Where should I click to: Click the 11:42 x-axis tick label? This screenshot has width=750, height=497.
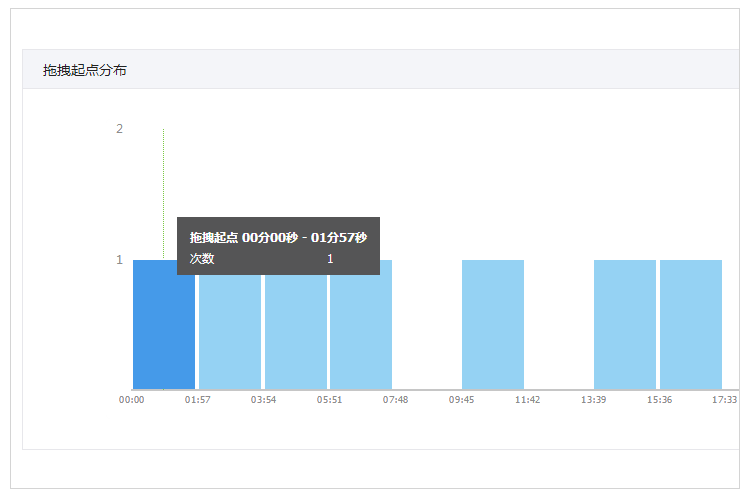click(x=527, y=400)
